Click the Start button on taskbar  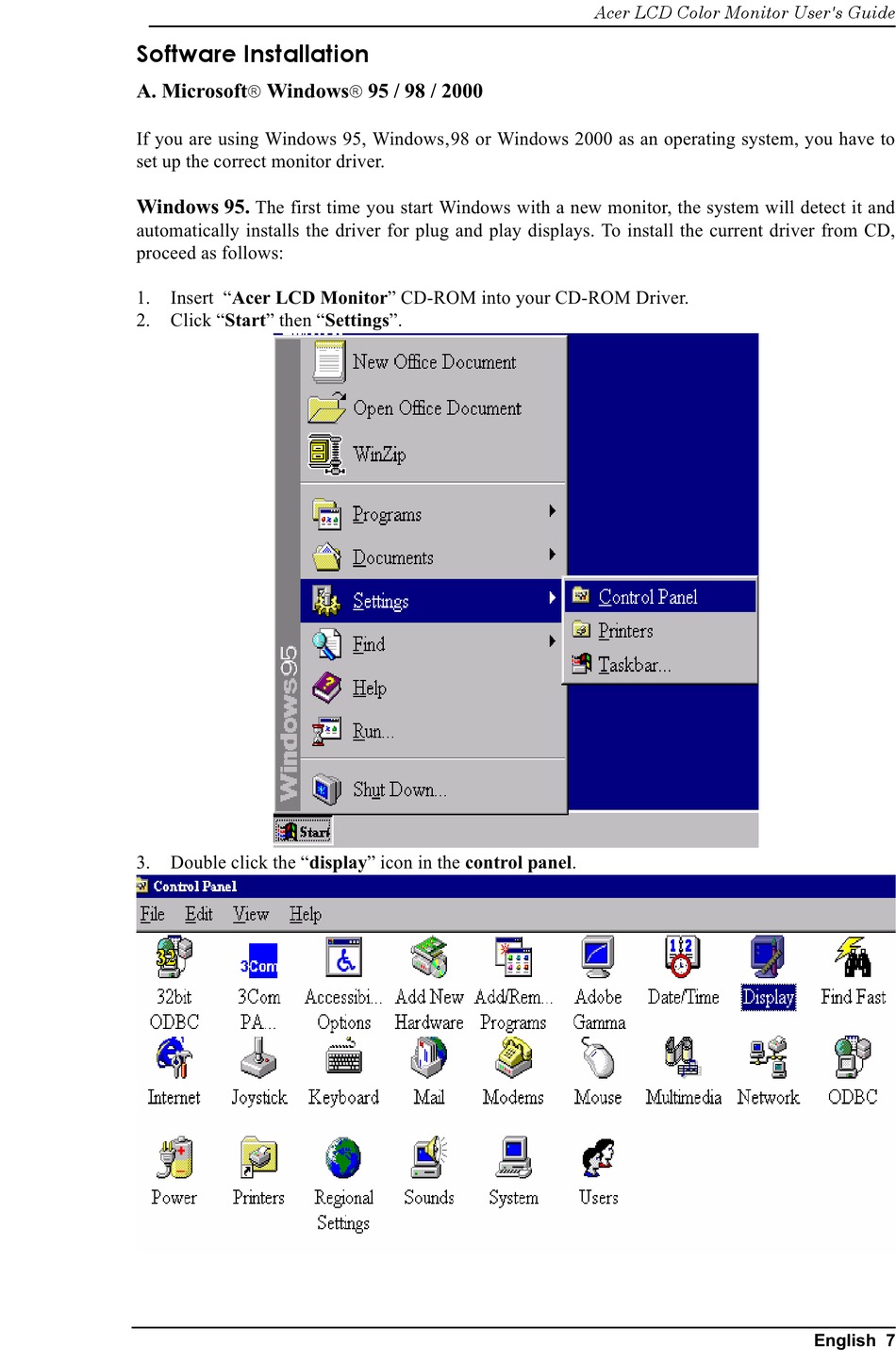(x=303, y=831)
